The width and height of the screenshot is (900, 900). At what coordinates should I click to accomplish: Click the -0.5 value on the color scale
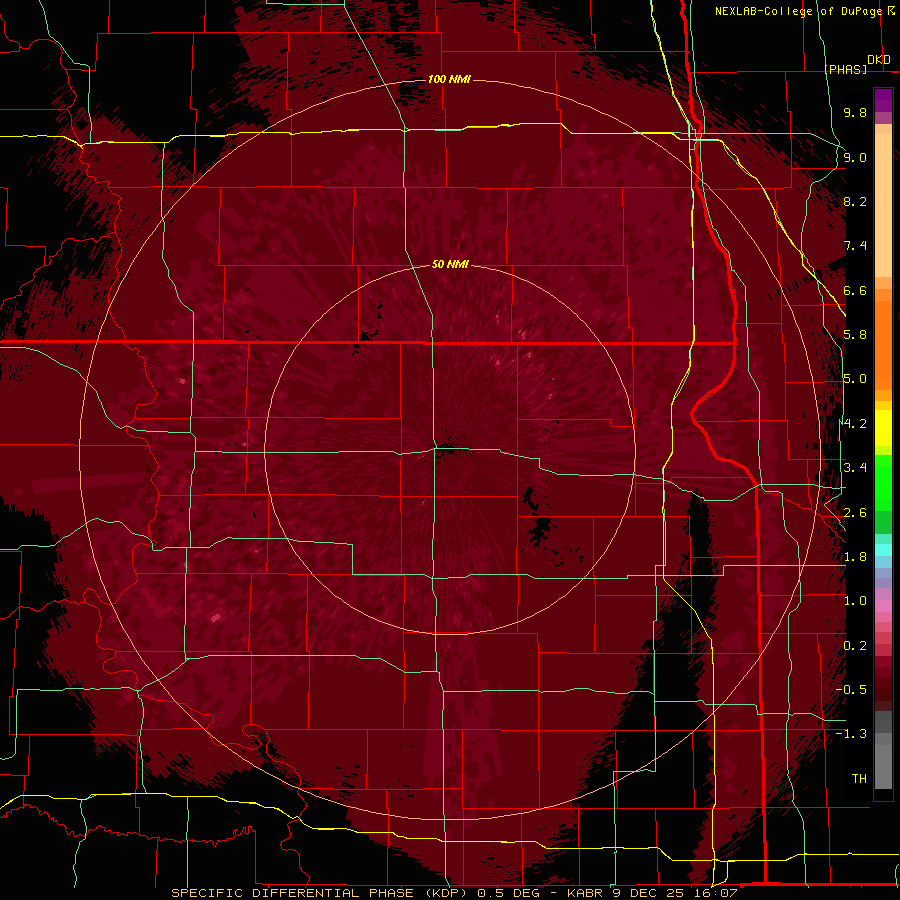click(851, 690)
